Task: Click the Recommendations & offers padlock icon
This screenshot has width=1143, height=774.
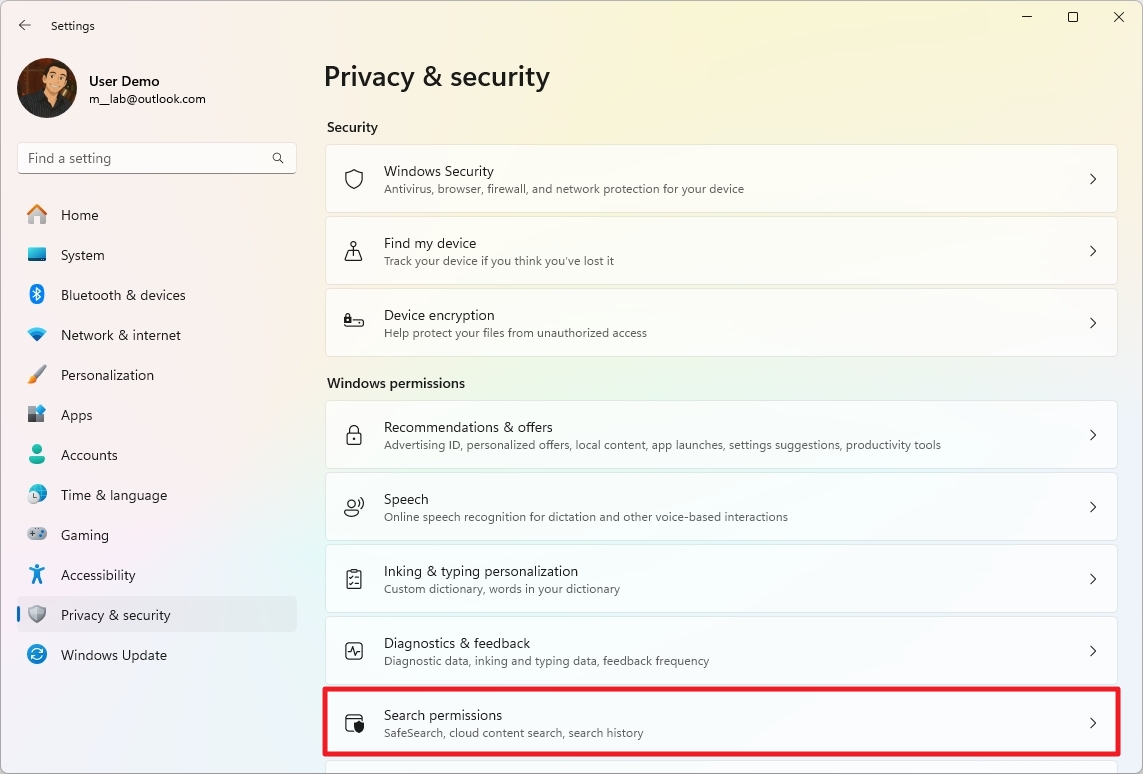Action: pyautogui.click(x=353, y=434)
